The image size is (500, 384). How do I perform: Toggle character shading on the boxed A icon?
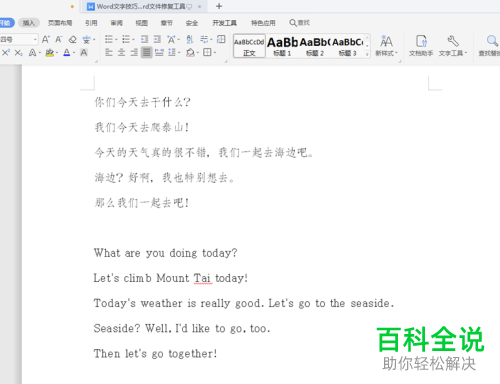coord(84,53)
